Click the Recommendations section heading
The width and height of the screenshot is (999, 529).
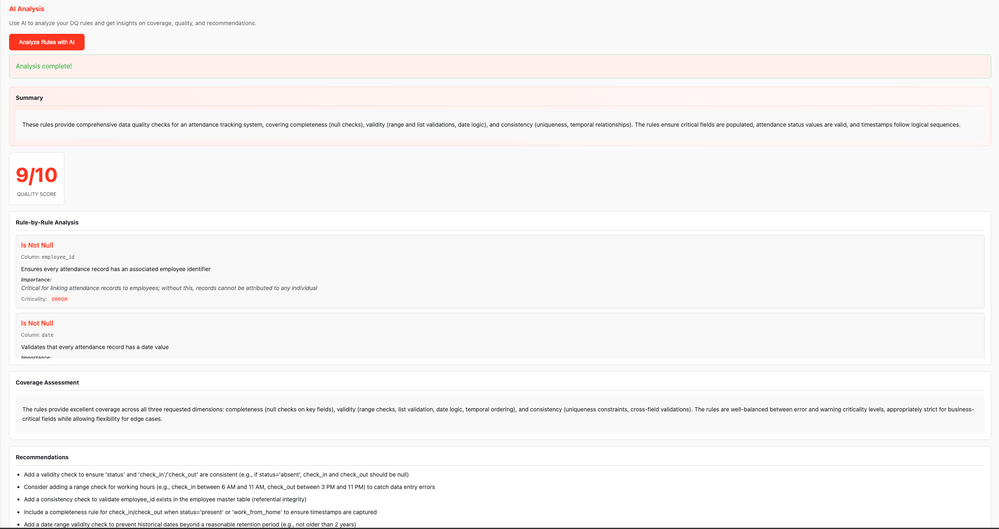click(x=42, y=457)
